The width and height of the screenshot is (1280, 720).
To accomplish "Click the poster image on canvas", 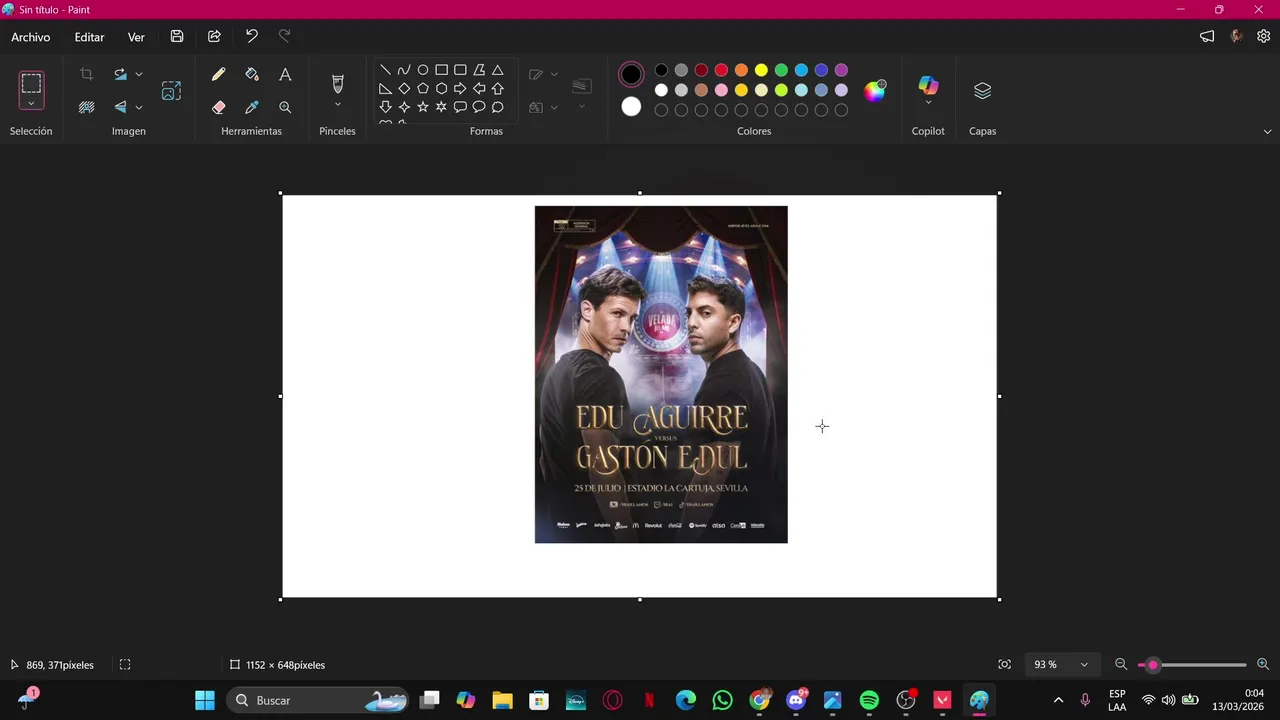I will [x=661, y=375].
